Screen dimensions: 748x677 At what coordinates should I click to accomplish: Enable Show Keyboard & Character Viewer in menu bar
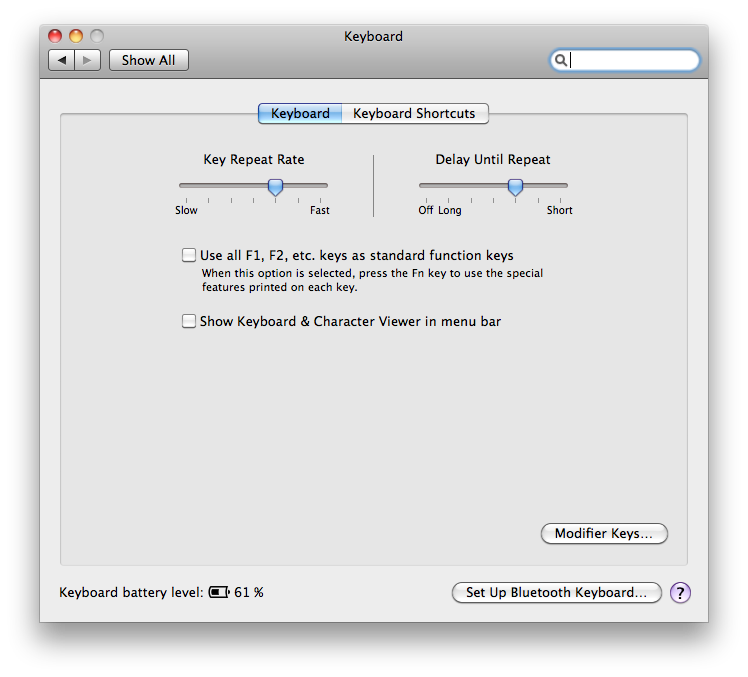(189, 321)
